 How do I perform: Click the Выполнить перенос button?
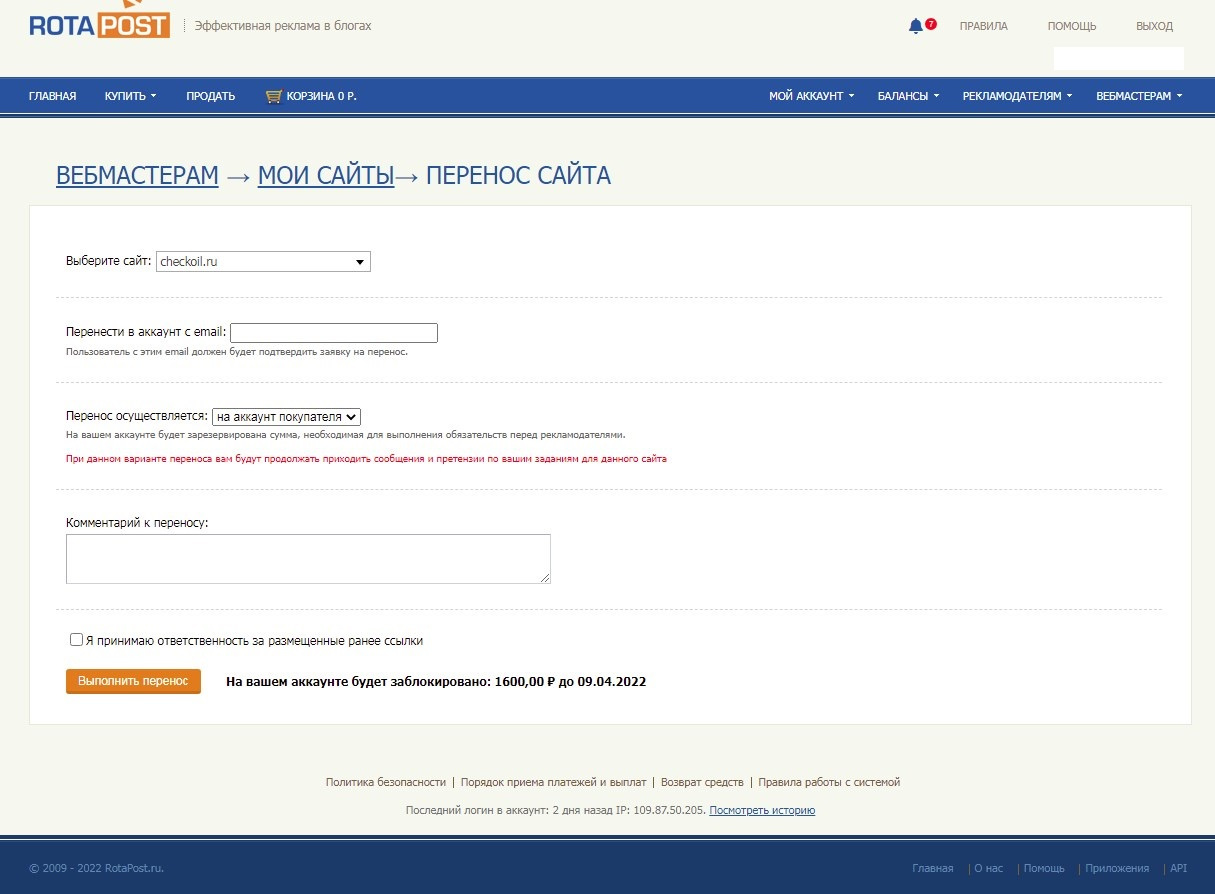[x=133, y=681]
